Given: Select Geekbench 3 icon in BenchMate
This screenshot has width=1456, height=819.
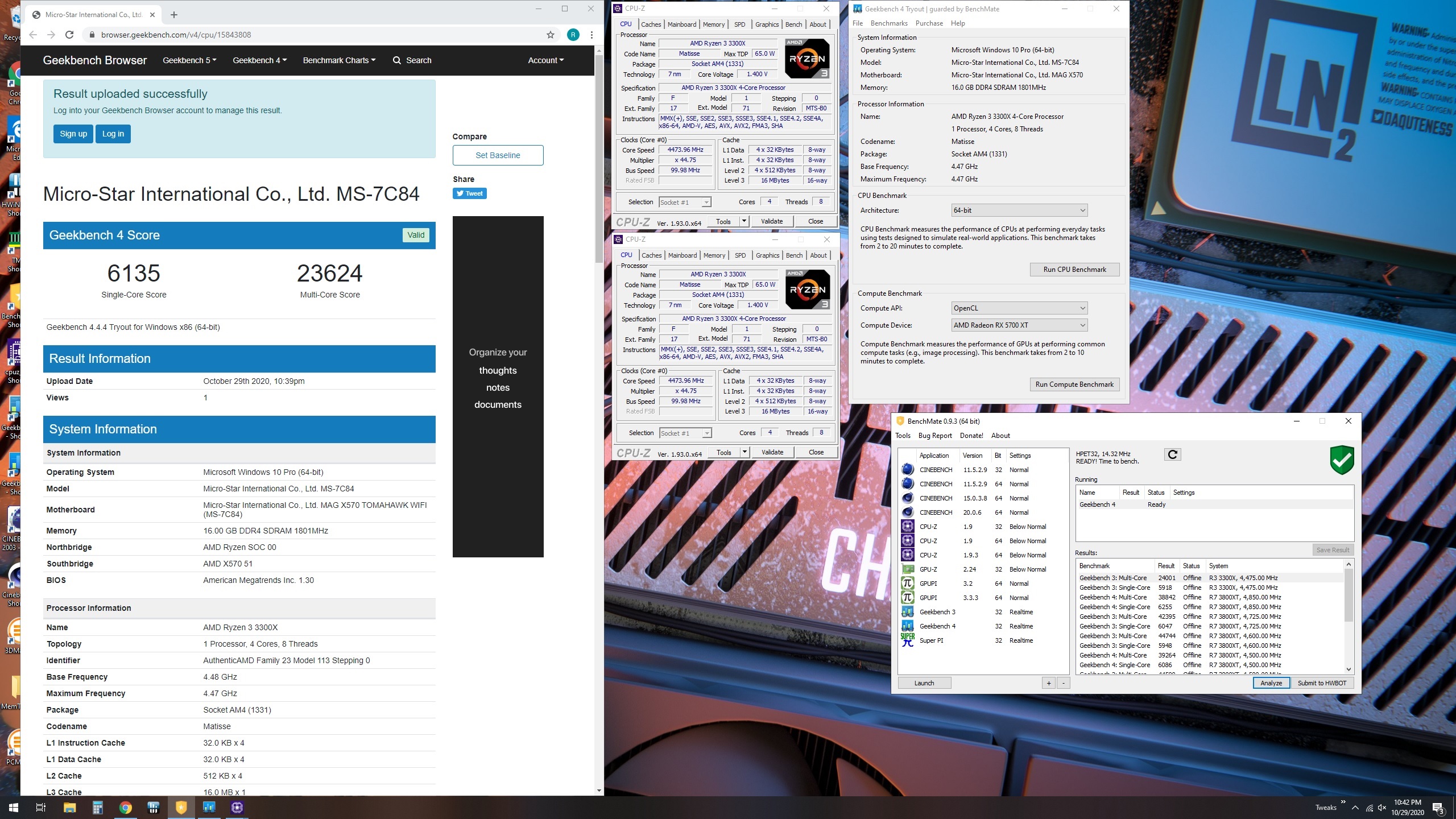Looking at the screenshot, I should [x=908, y=612].
